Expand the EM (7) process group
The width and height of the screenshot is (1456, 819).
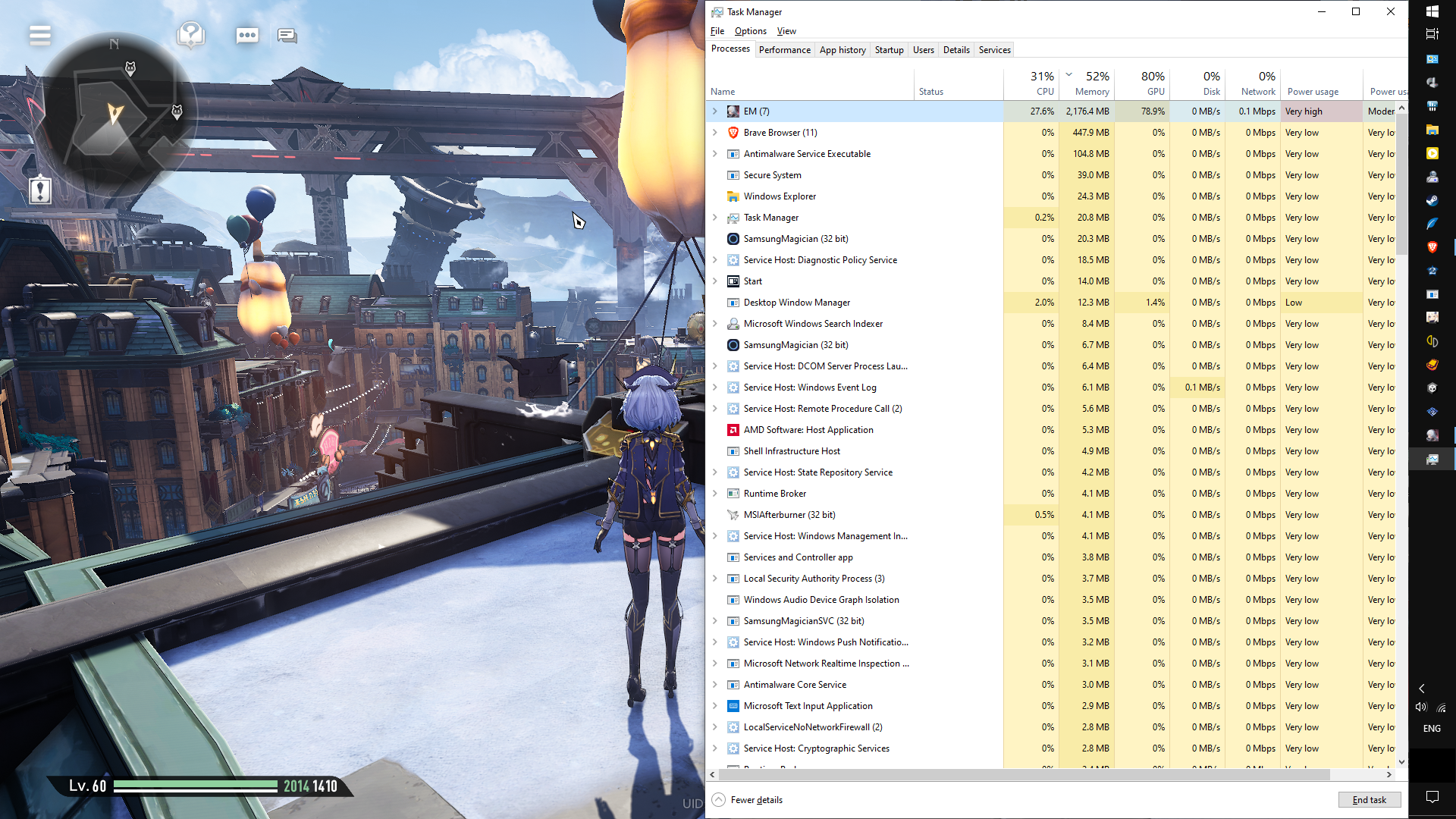pyautogui.click(x=714, y=111)
